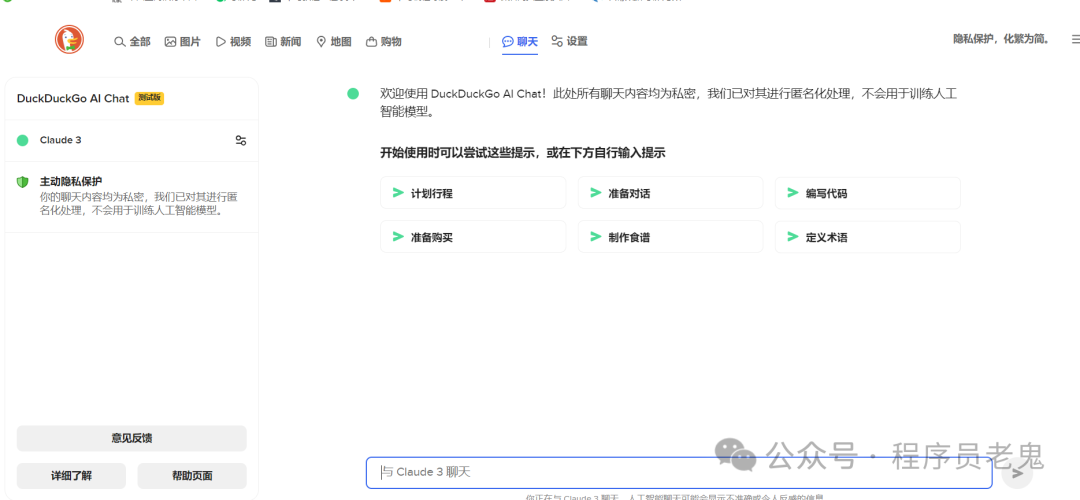This screenshot has width=1080, height=500.
Task: Choose the 计划行程 prompt suggestion
Action: 473,193
